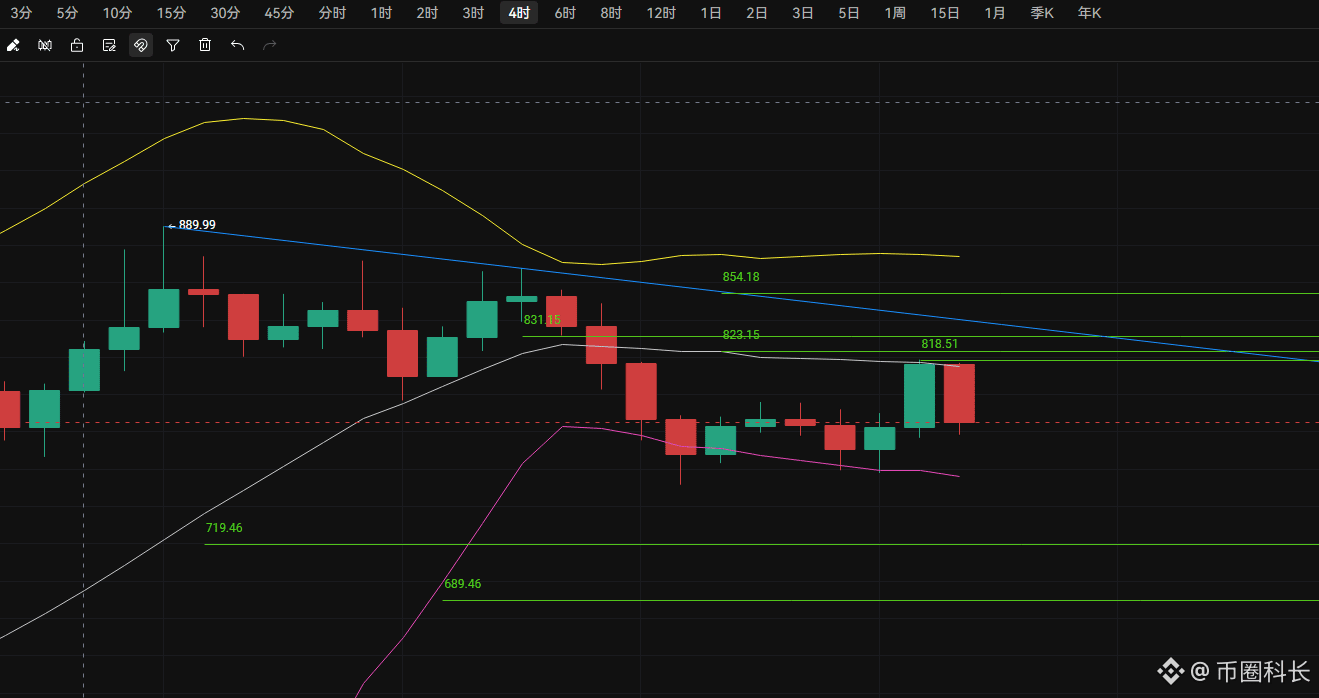
Task: Switch to 1周 timeframe
Action: pyautogui.click(x=895, y=13)
